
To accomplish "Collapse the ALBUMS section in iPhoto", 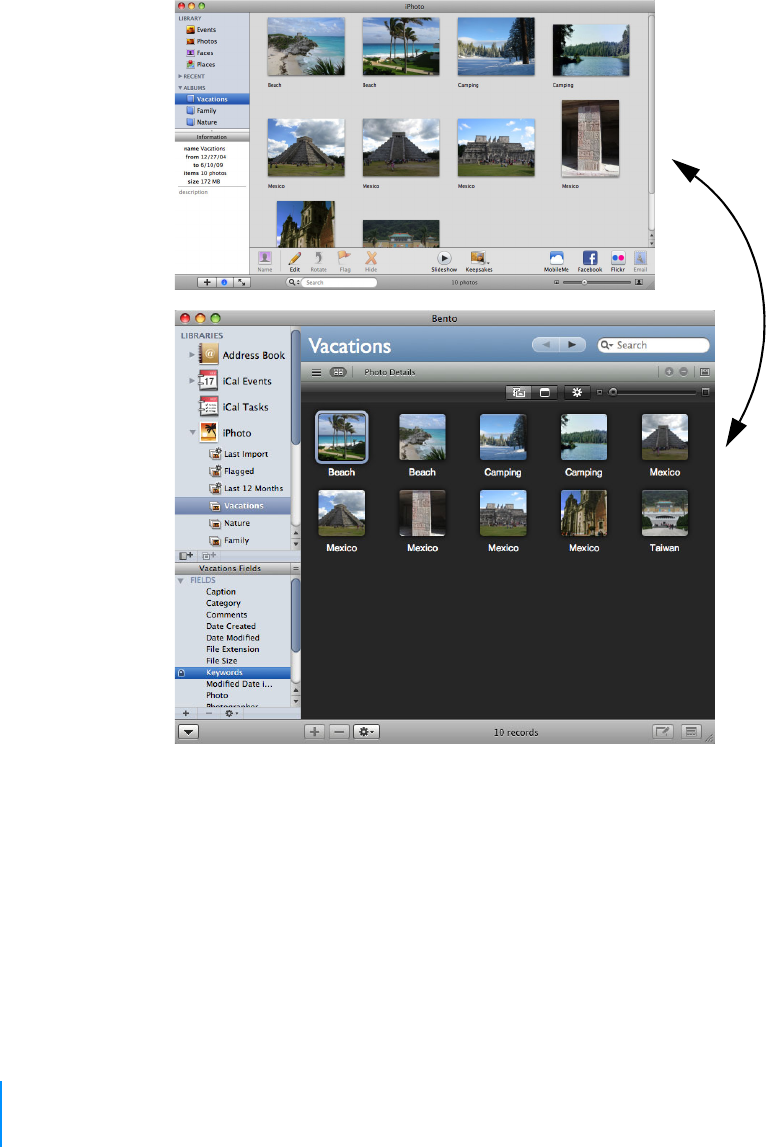I will pyautogui.click(x=180, y=88).
